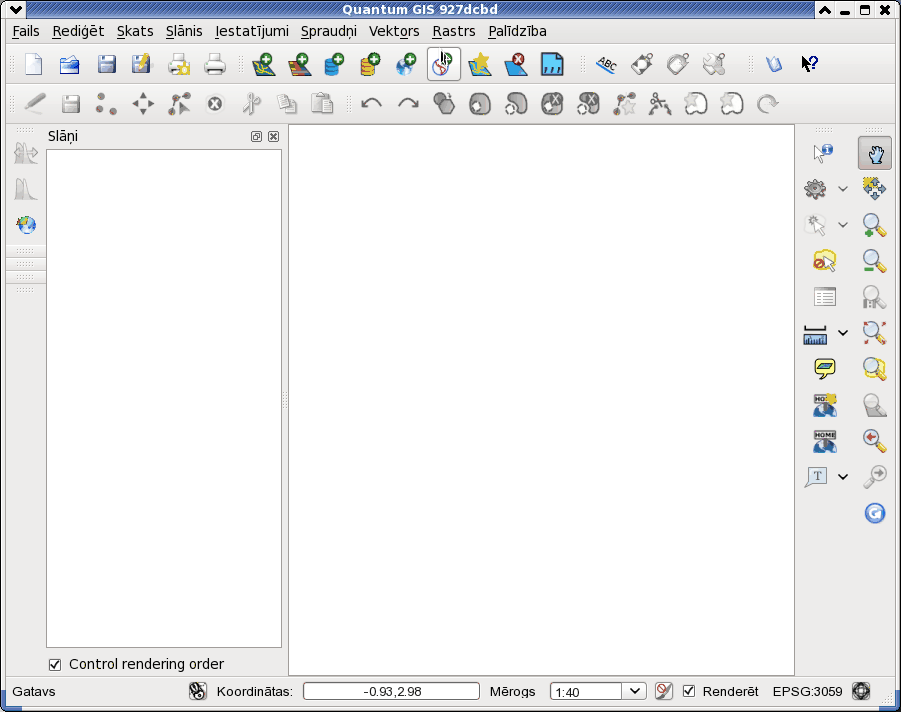Float the Slāņi panel with undock button

(256, 137)
